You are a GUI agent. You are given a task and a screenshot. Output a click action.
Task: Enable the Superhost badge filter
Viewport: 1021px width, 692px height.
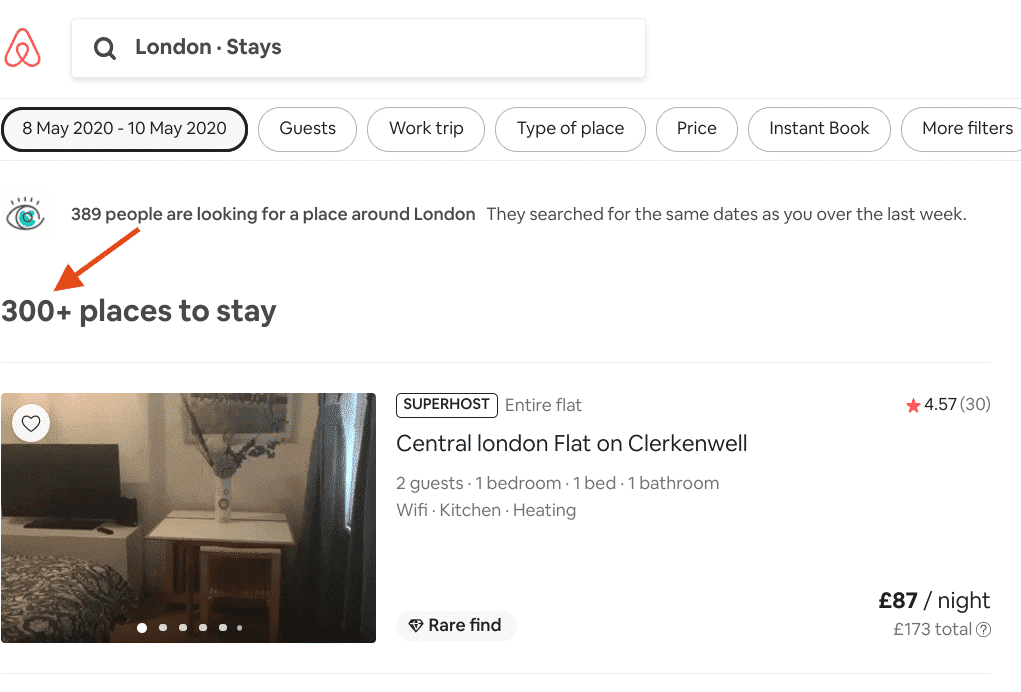pyautogui.click(x=446, y=405)
